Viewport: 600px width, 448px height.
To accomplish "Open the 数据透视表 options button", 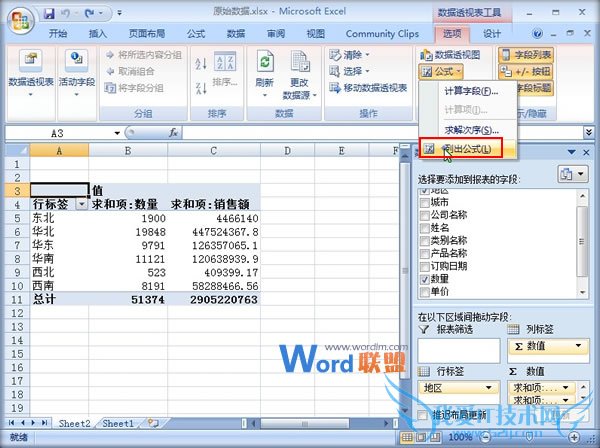I will [x=31, y=75].
